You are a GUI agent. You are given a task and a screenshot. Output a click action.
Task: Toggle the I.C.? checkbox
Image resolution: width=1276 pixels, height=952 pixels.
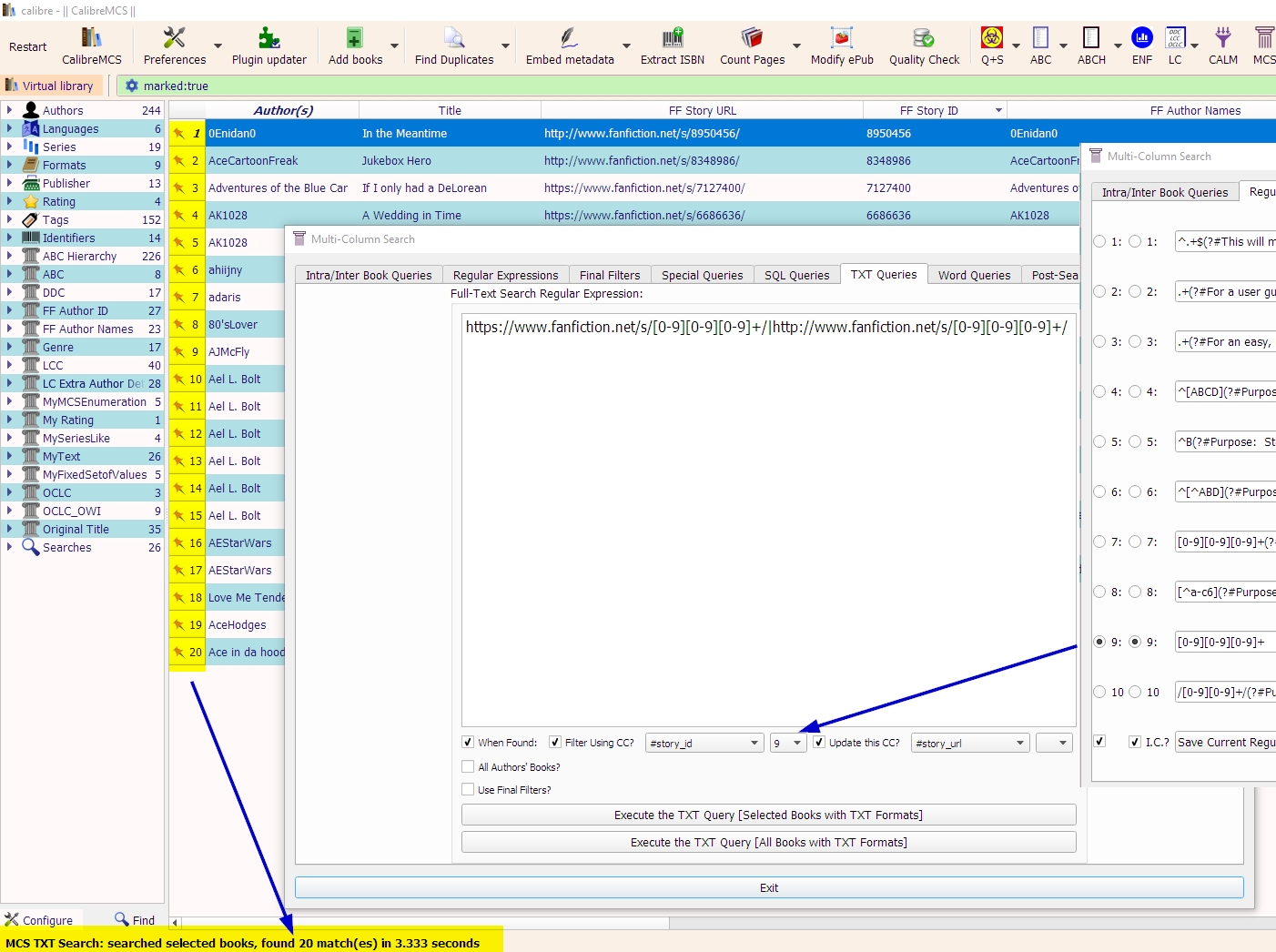[x=1135, y=742]
